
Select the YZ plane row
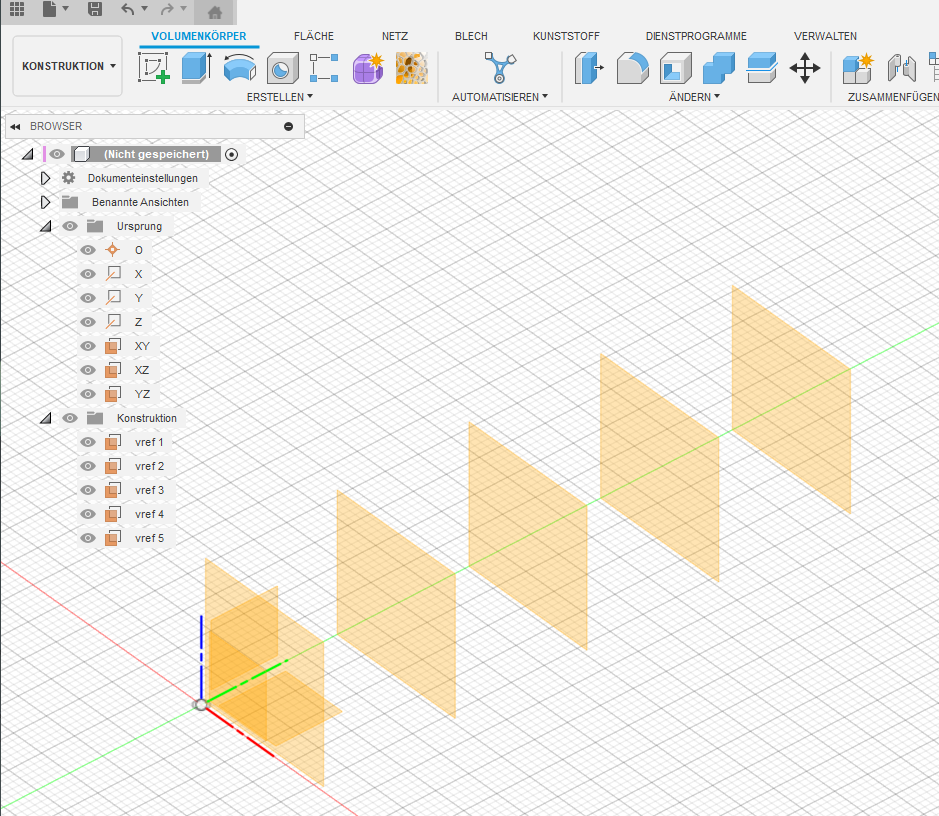pyautogui.click(x=119, y=394)
